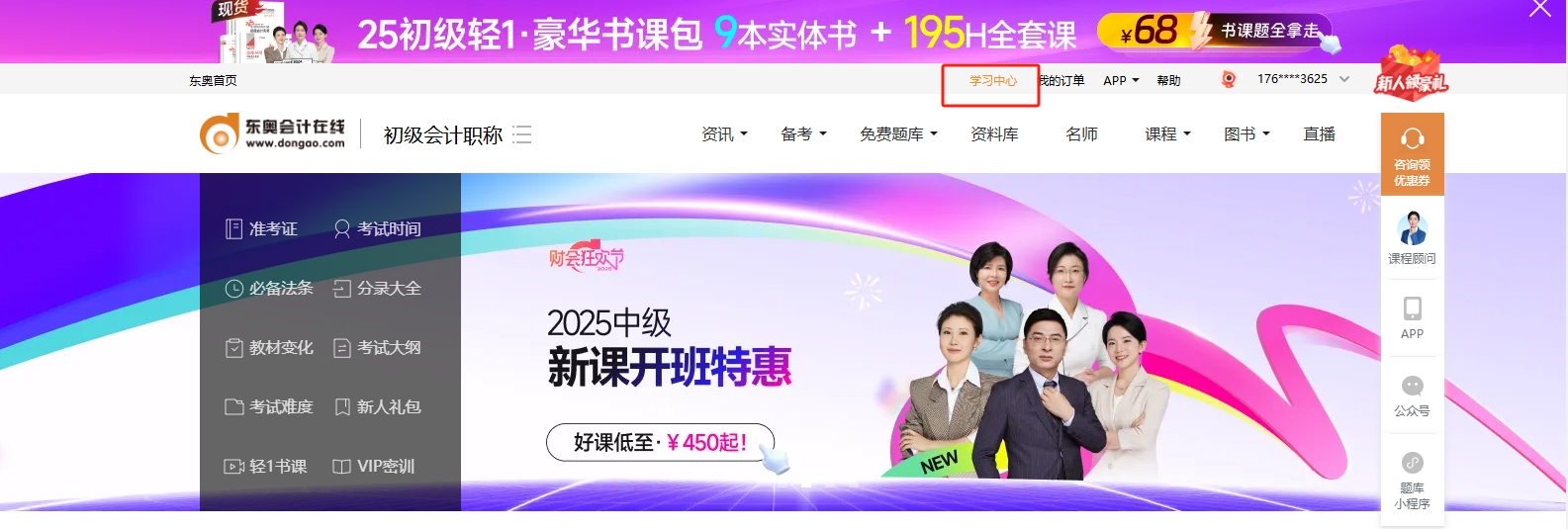Close the top promotional banner

[x=1540, y=8]
